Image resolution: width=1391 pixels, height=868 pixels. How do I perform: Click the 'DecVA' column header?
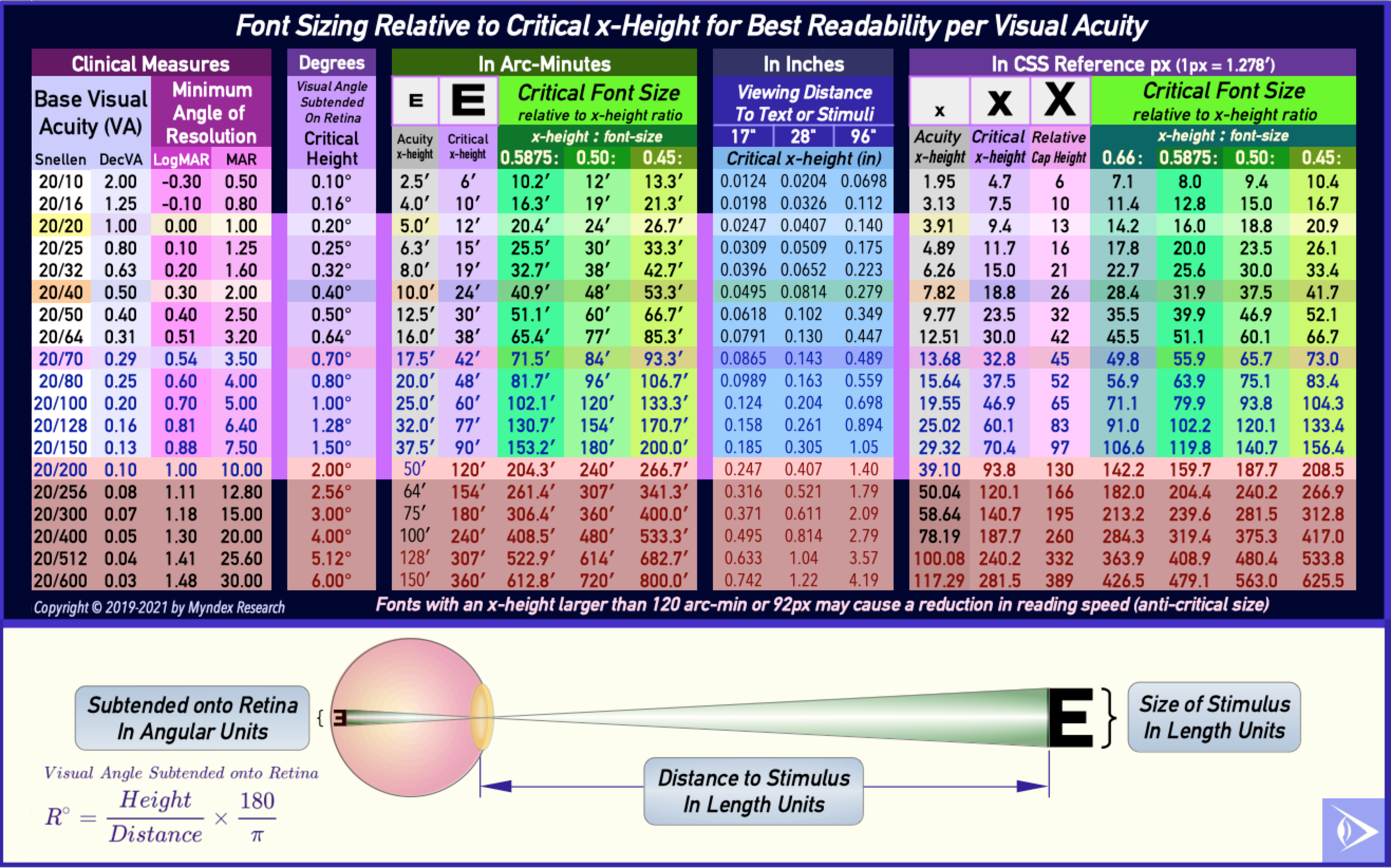click(120, 159)
